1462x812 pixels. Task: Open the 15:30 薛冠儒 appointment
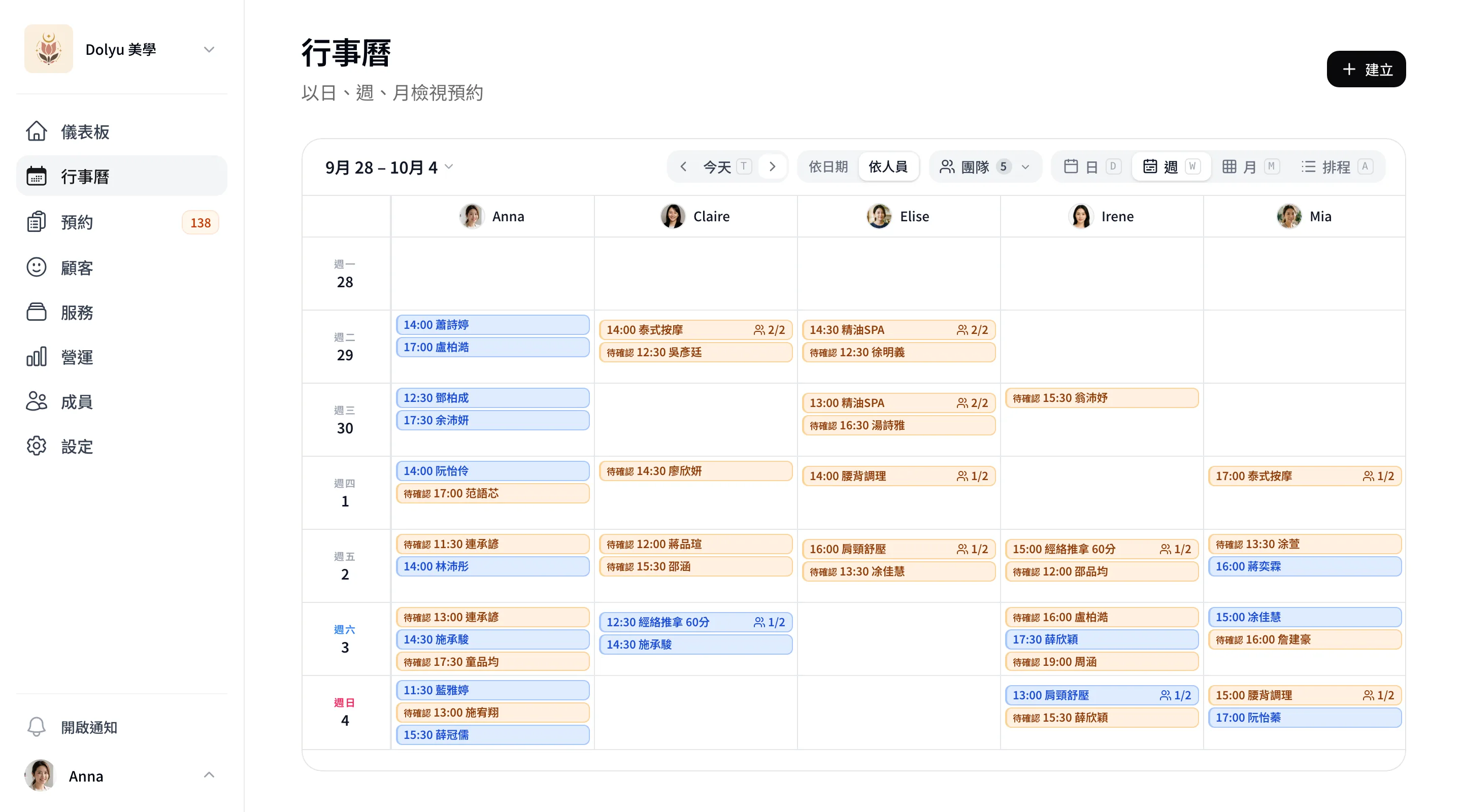point(492,735)
